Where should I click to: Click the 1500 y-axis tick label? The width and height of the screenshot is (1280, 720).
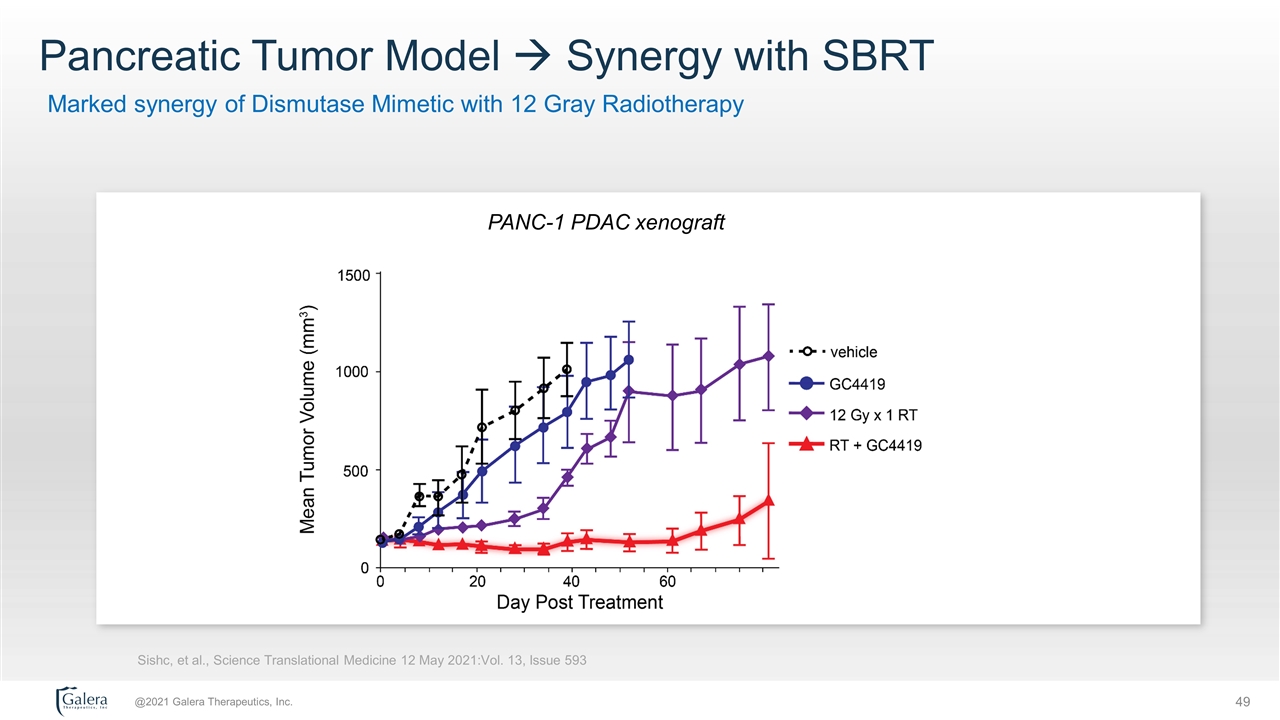point(353,274)
